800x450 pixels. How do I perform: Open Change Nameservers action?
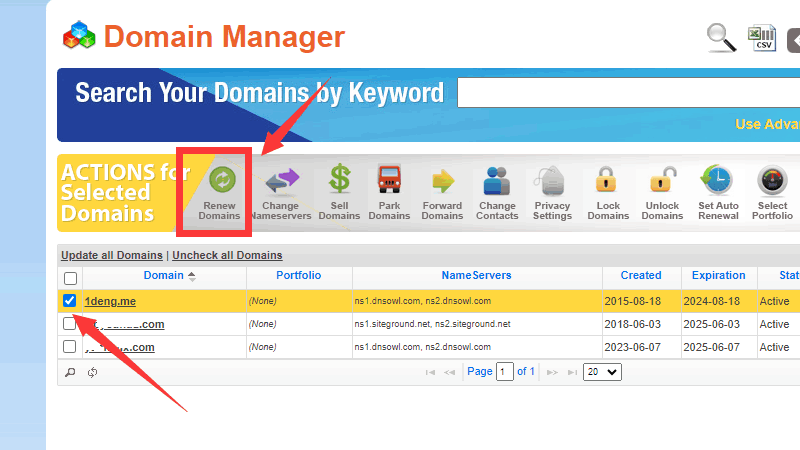click(x=281, y=194)
